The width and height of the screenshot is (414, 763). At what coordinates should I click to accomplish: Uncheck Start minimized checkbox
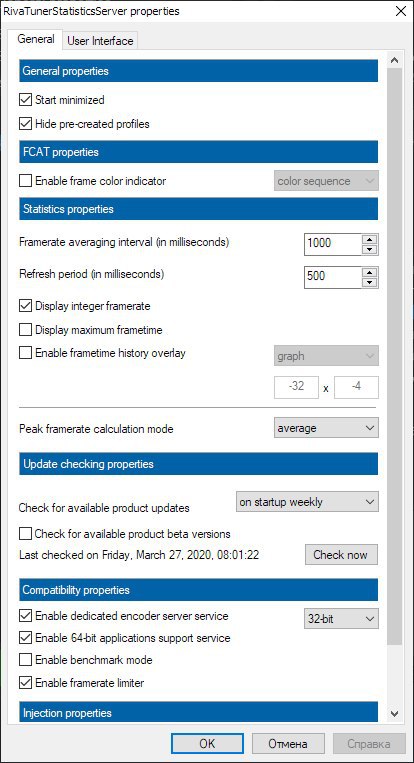click(x=25, y=100)
